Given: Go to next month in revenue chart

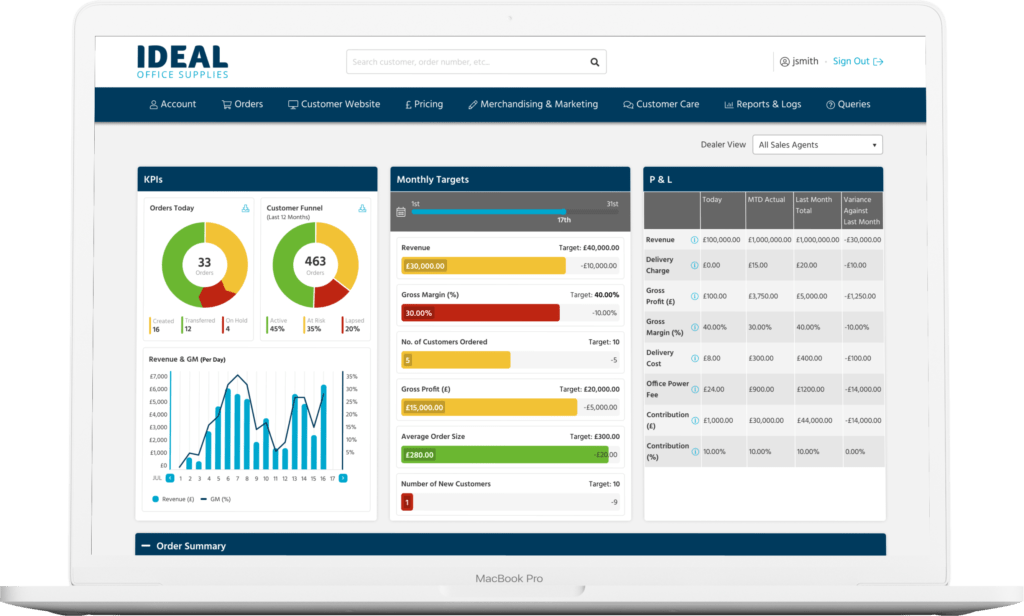Looking at the screenshot, I should pyautogui.click(x=342, y=478).
